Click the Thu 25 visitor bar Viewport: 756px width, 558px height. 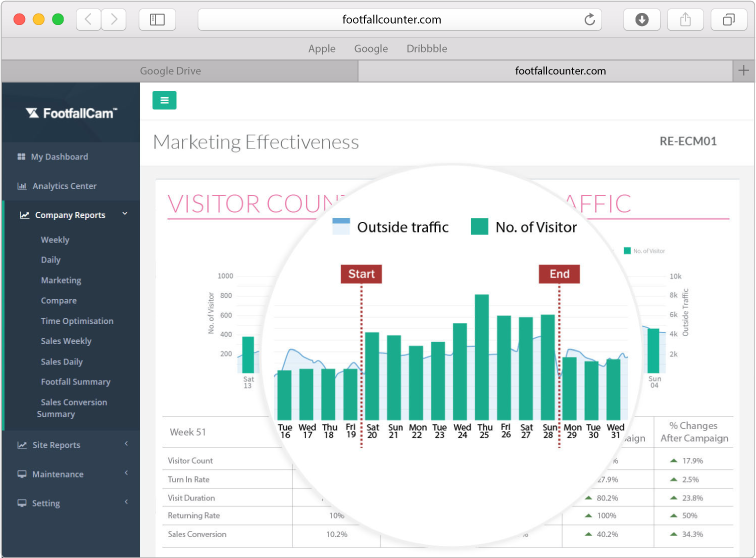coord(482,357)
